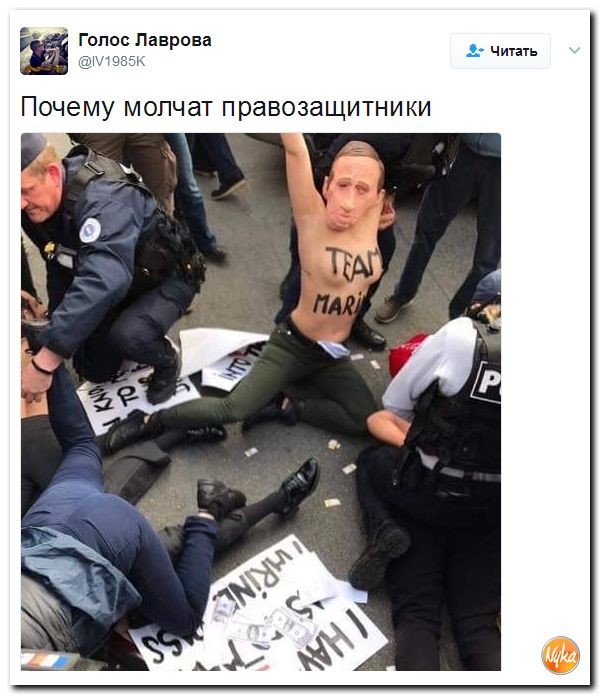Follow the account with Читать button

500,51
